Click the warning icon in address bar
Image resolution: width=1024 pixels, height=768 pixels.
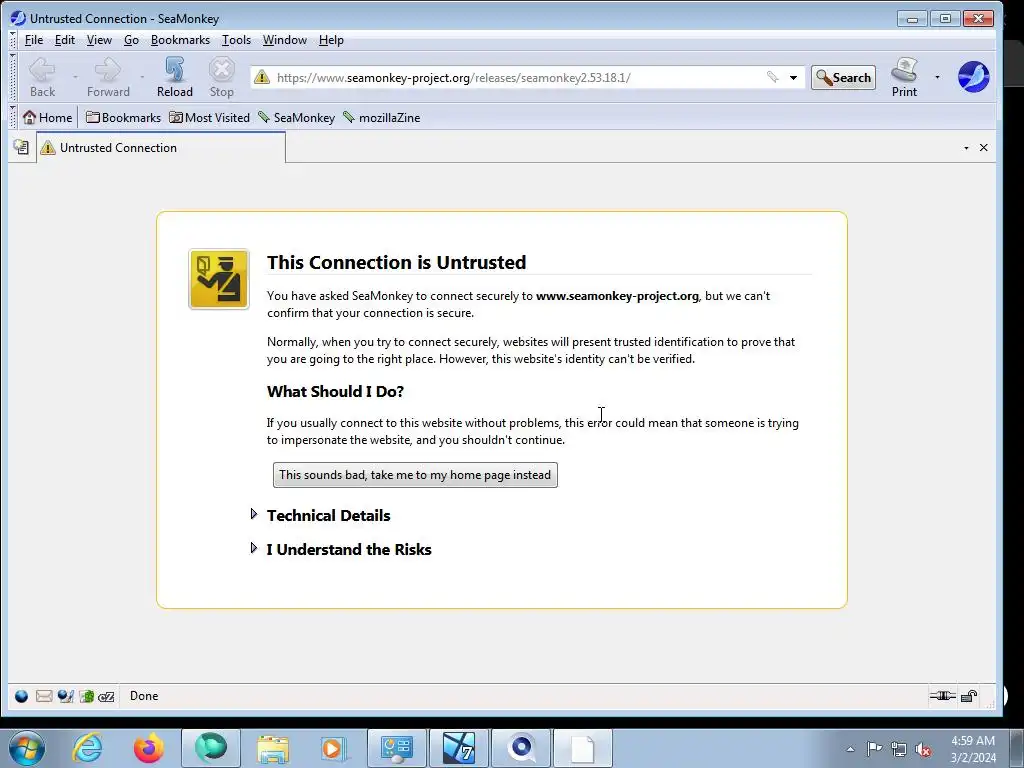262,77
